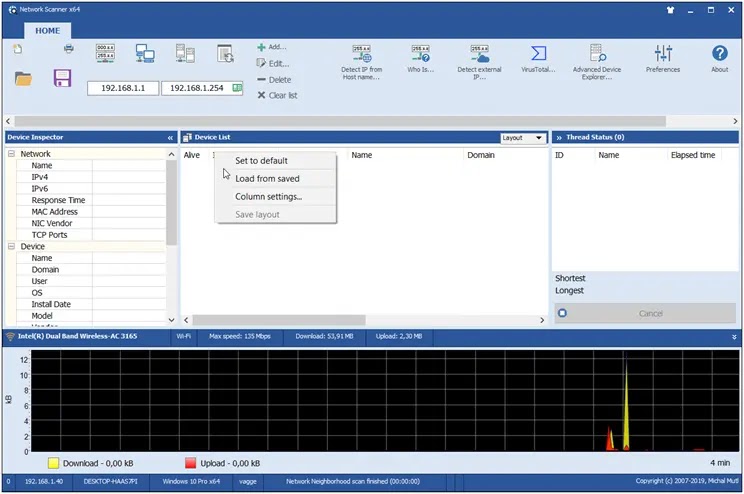The height and width of the screenshot is (494, 744).
Task: Select the NIC Vendor row
Action: click(91, 224)
